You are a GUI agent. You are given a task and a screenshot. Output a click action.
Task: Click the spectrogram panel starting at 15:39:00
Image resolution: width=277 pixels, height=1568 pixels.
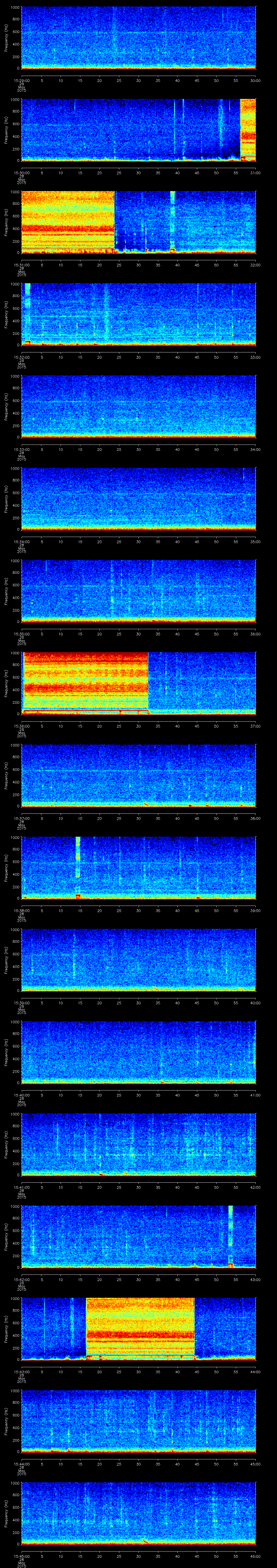138,960
